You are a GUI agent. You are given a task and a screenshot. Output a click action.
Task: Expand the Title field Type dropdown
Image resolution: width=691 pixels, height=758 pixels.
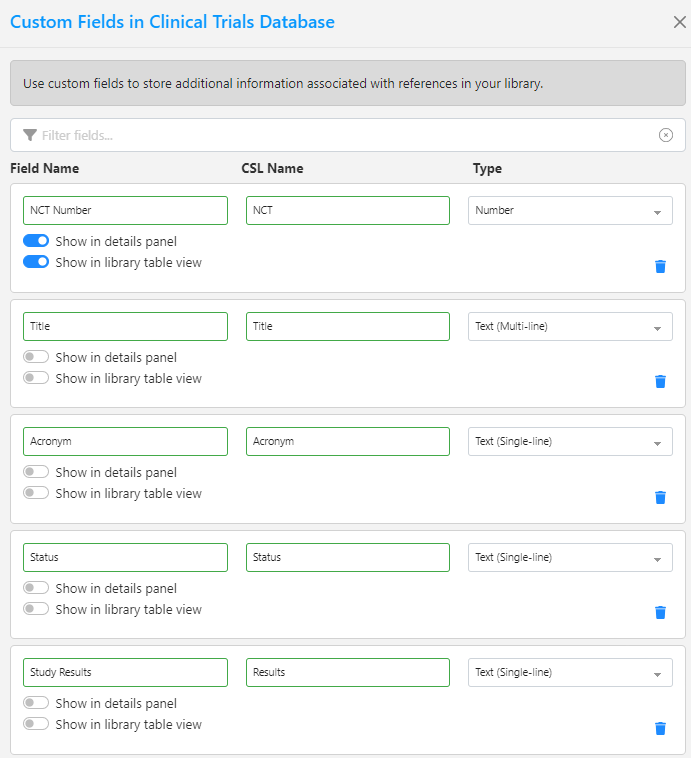570,326
